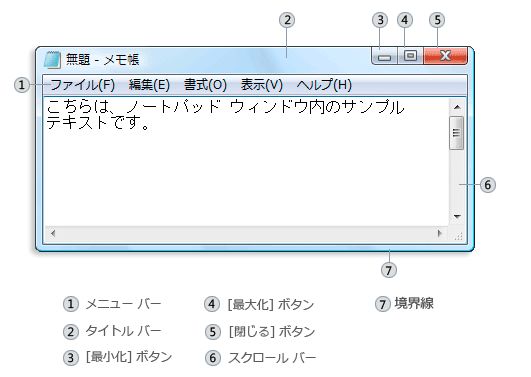Screen dimensions: 531x377
Task: Click the vertical scrollbar thumb
Action: point(456,133)
